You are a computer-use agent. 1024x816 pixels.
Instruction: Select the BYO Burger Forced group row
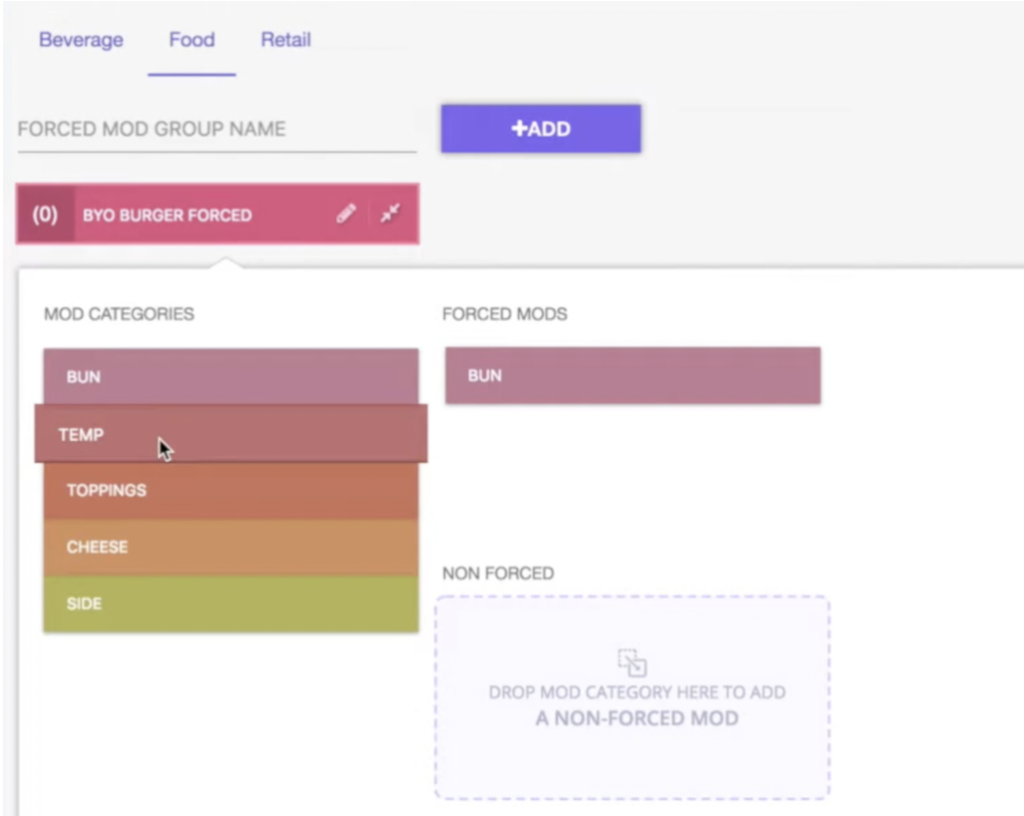click(217, 214)
